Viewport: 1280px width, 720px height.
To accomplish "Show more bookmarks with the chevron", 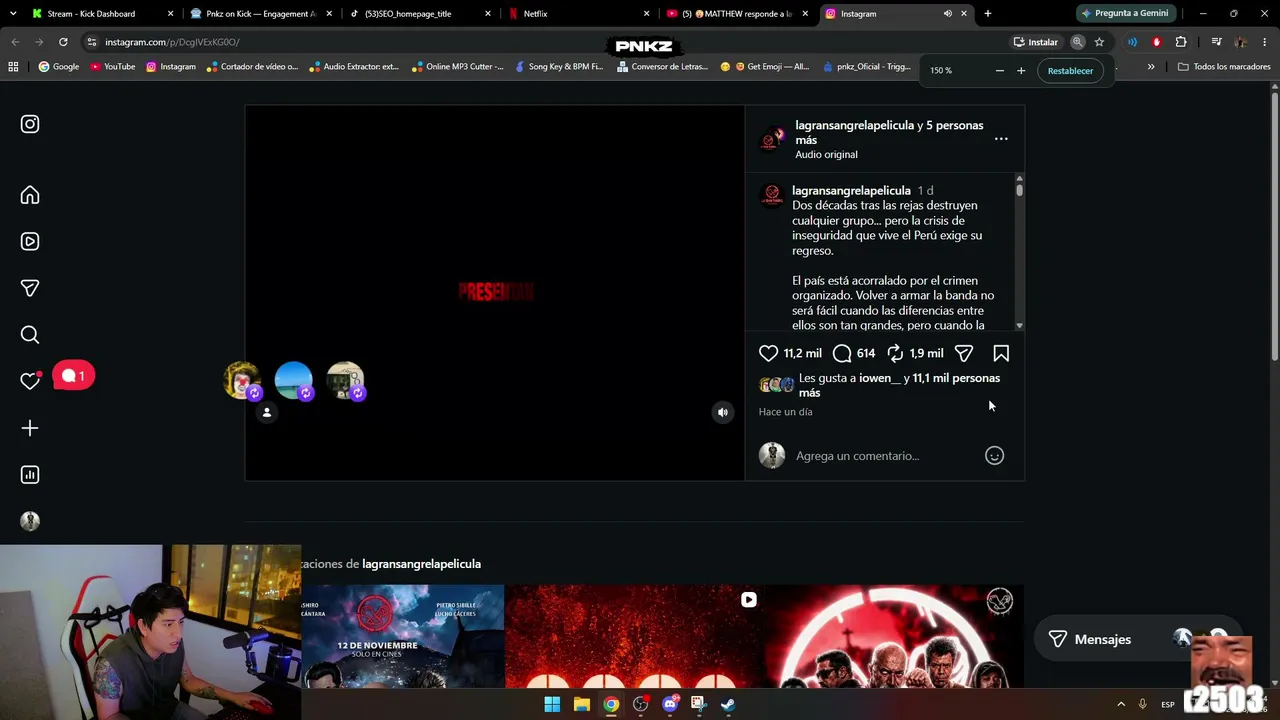I will tap(1151, 67).
